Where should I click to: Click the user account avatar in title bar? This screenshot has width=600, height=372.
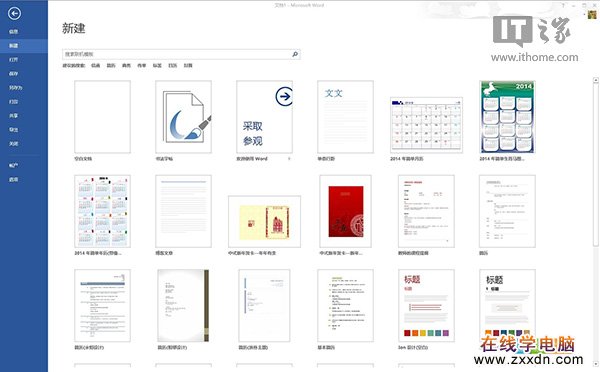pos(592,15)
